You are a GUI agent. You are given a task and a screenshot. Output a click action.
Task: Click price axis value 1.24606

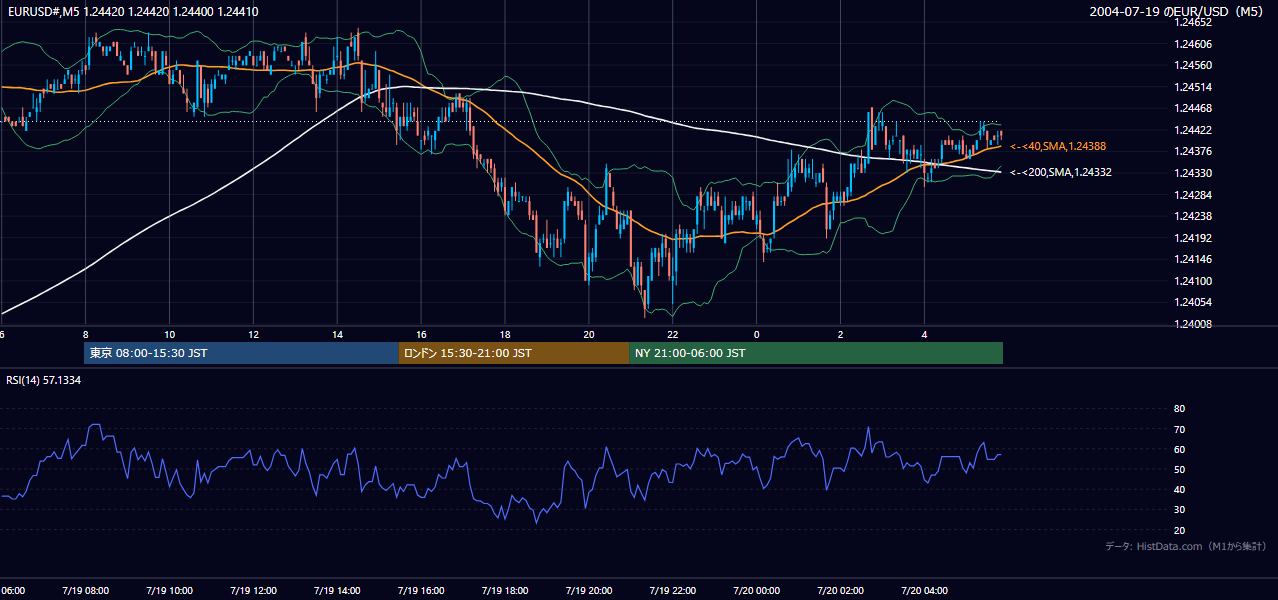1192,44
